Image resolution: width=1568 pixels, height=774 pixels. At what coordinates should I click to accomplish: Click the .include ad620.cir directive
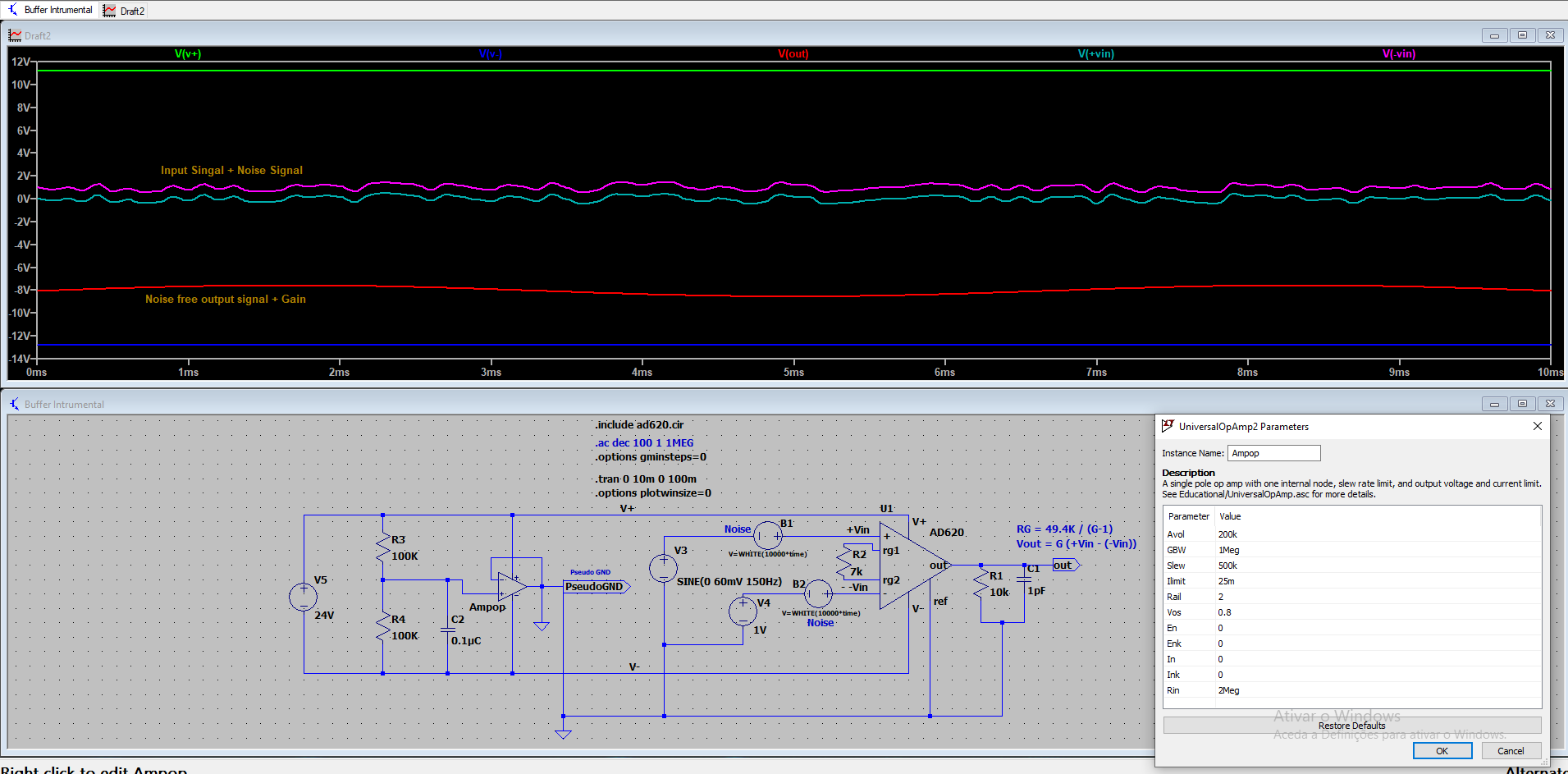click(x=639, y=425)
